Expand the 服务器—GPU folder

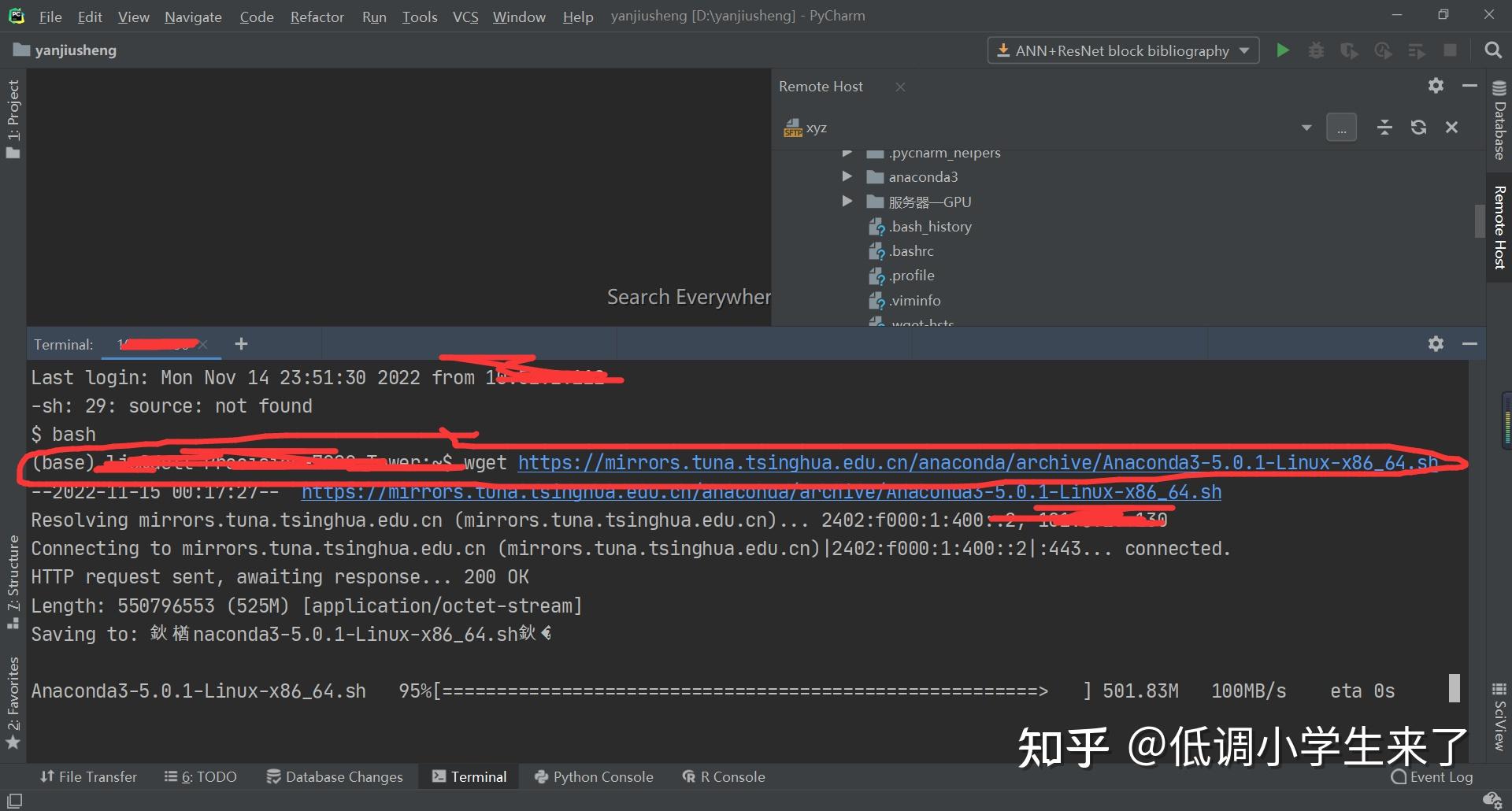pos(847,202)
